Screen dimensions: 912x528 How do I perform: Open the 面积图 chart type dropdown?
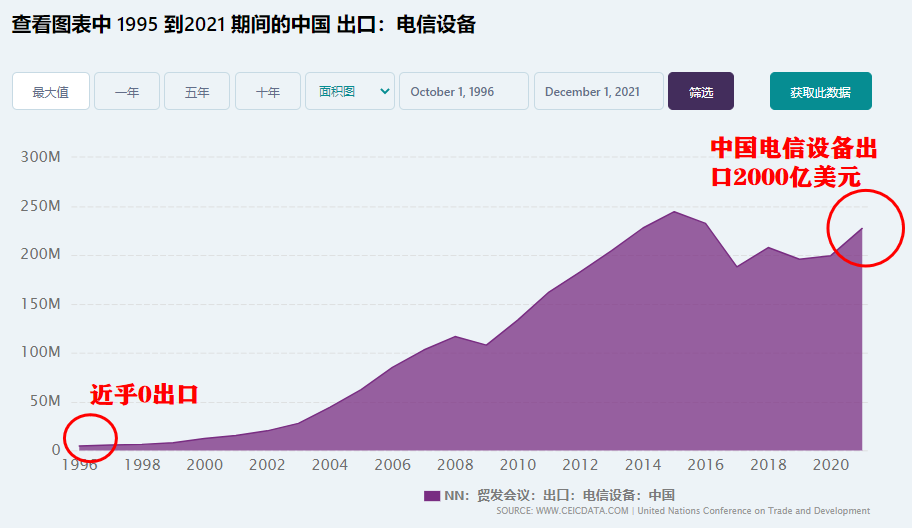350,91
